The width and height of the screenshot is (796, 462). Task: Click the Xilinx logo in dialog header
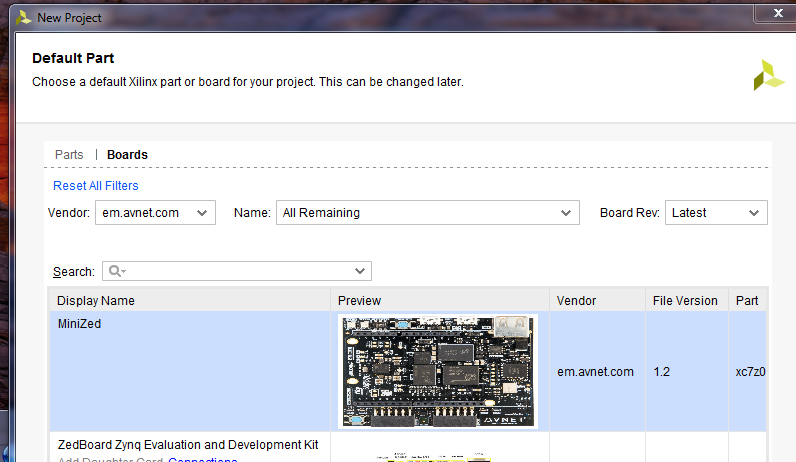click(x=769, y=76)
